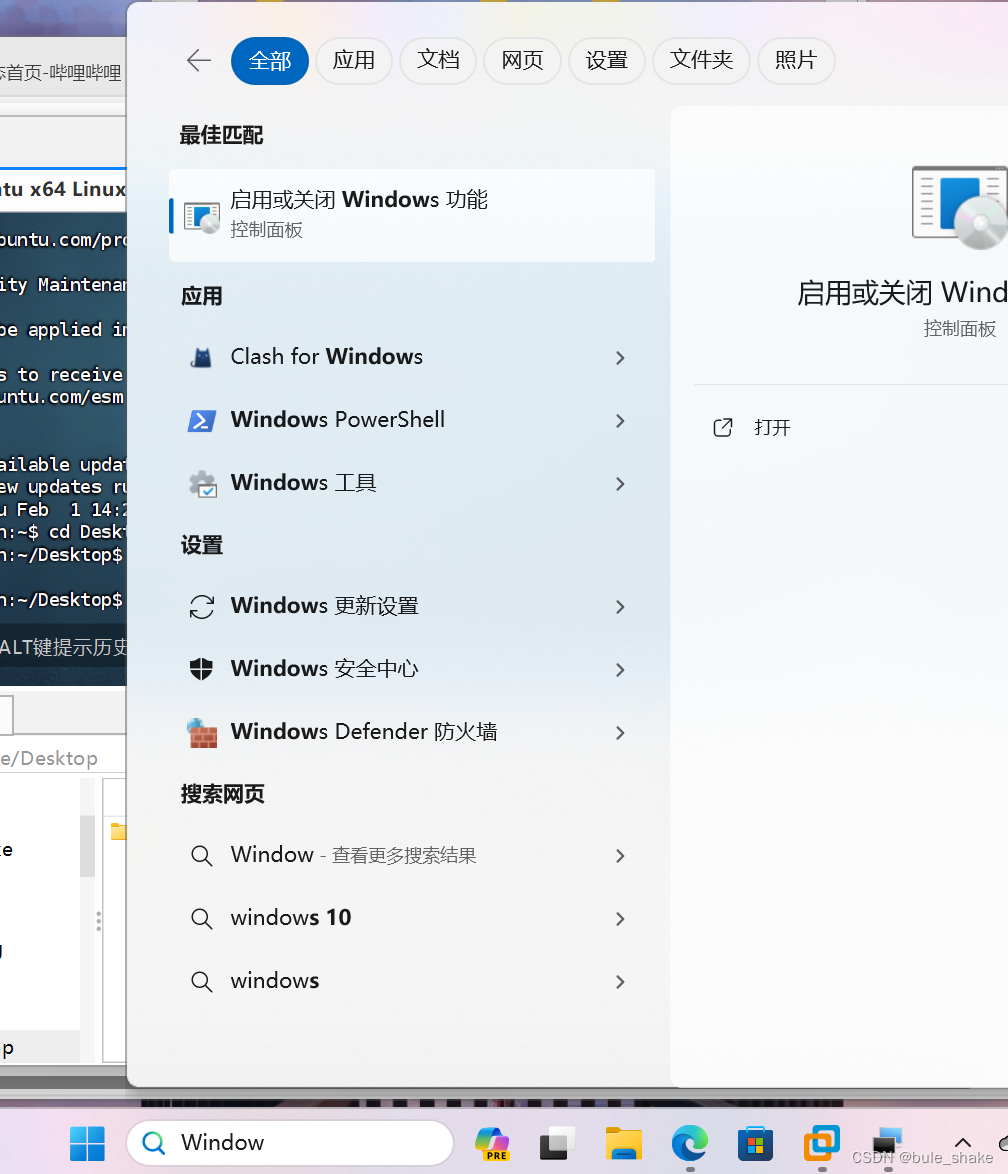Show hidden tray icons chevron
Image resolution: width=1008 pixels, height=1174 pixels.
[x=963, y=1143]
